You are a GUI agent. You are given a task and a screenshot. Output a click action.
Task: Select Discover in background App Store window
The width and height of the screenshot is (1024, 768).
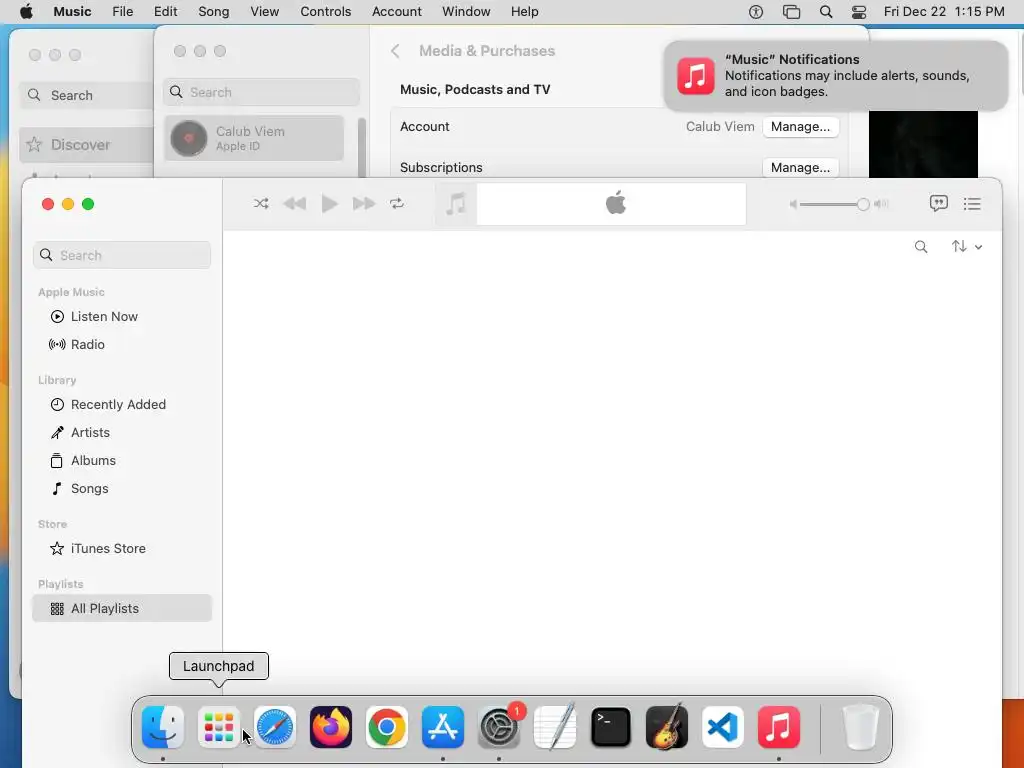tap(86, 144)
